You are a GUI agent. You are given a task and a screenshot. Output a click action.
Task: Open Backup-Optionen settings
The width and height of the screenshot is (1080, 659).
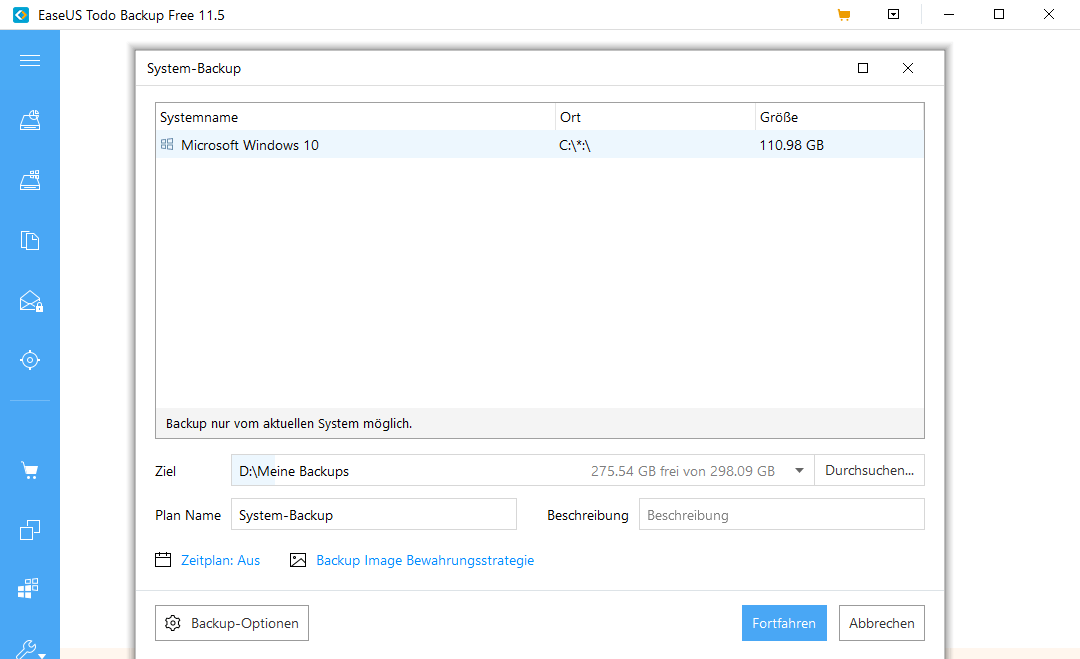pos(232,623)
